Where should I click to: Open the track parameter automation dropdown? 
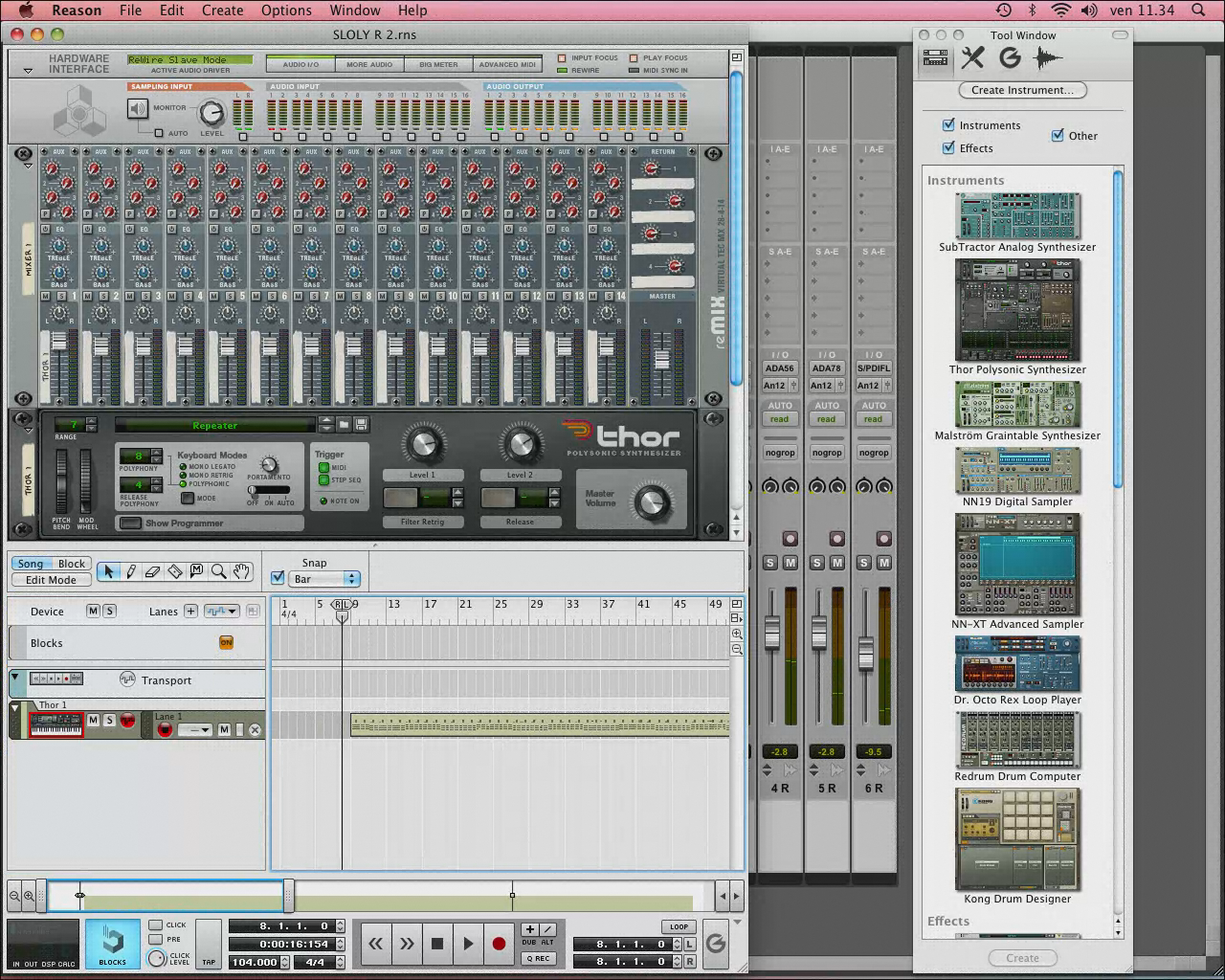[221, 611]
